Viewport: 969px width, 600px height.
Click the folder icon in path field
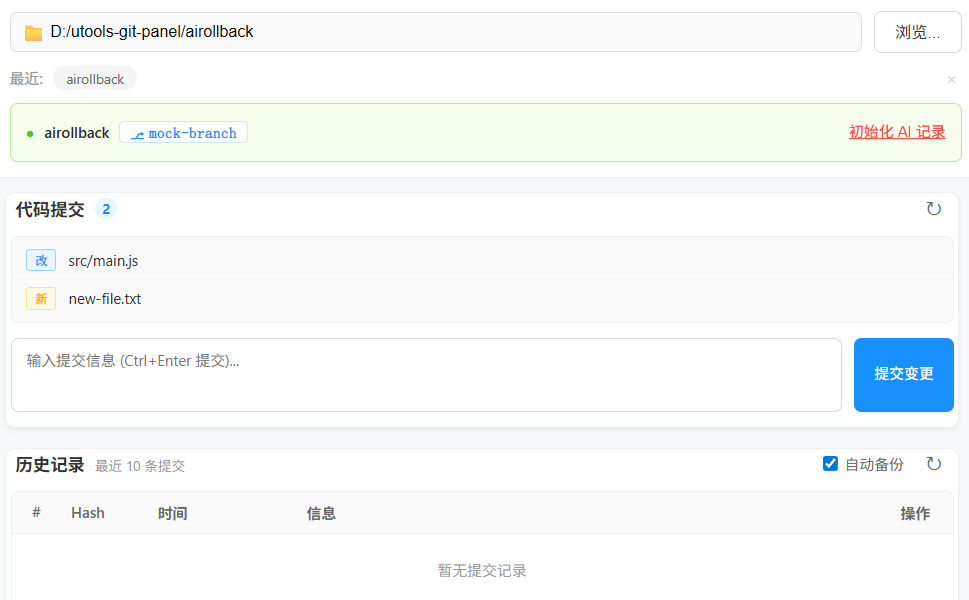click(x=33, y=33)
